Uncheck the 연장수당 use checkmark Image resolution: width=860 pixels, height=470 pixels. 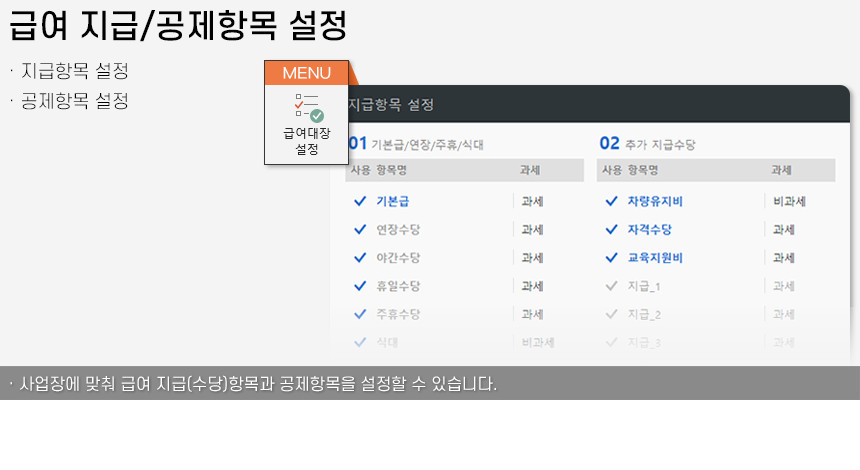tap(360, 229)
